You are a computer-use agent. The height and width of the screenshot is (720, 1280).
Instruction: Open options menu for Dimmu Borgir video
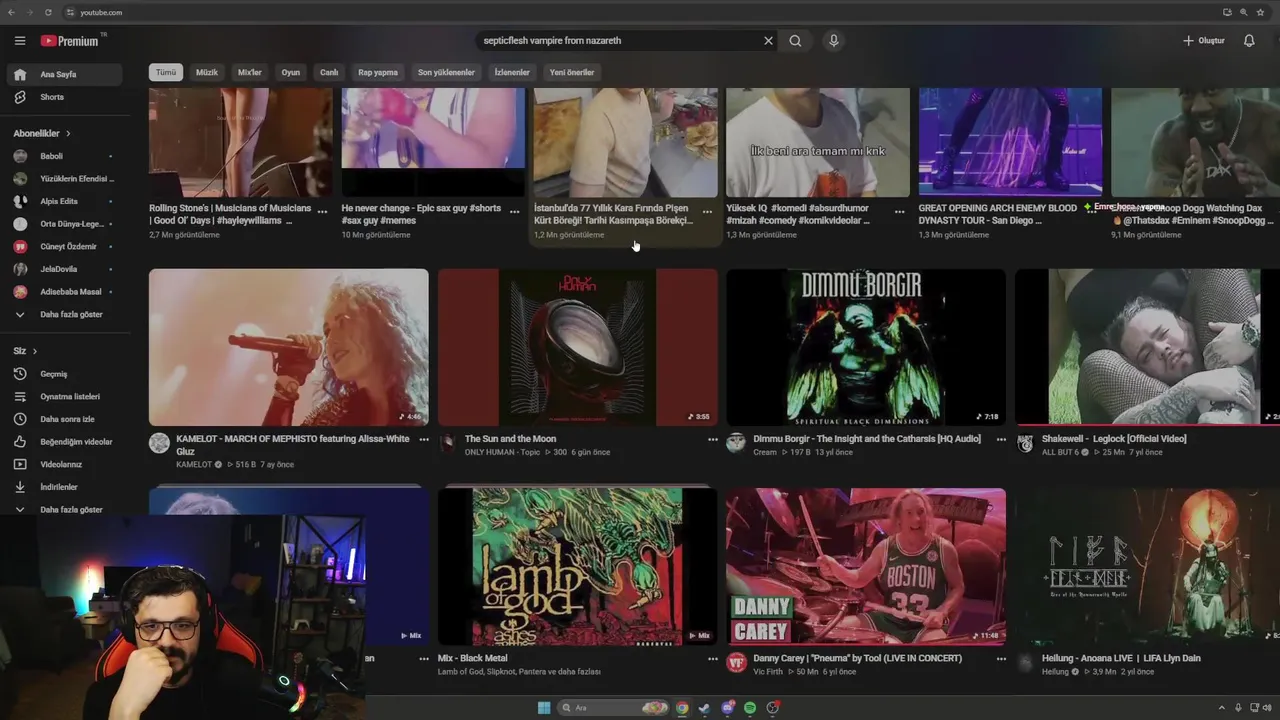click(x=1001, y=439)
